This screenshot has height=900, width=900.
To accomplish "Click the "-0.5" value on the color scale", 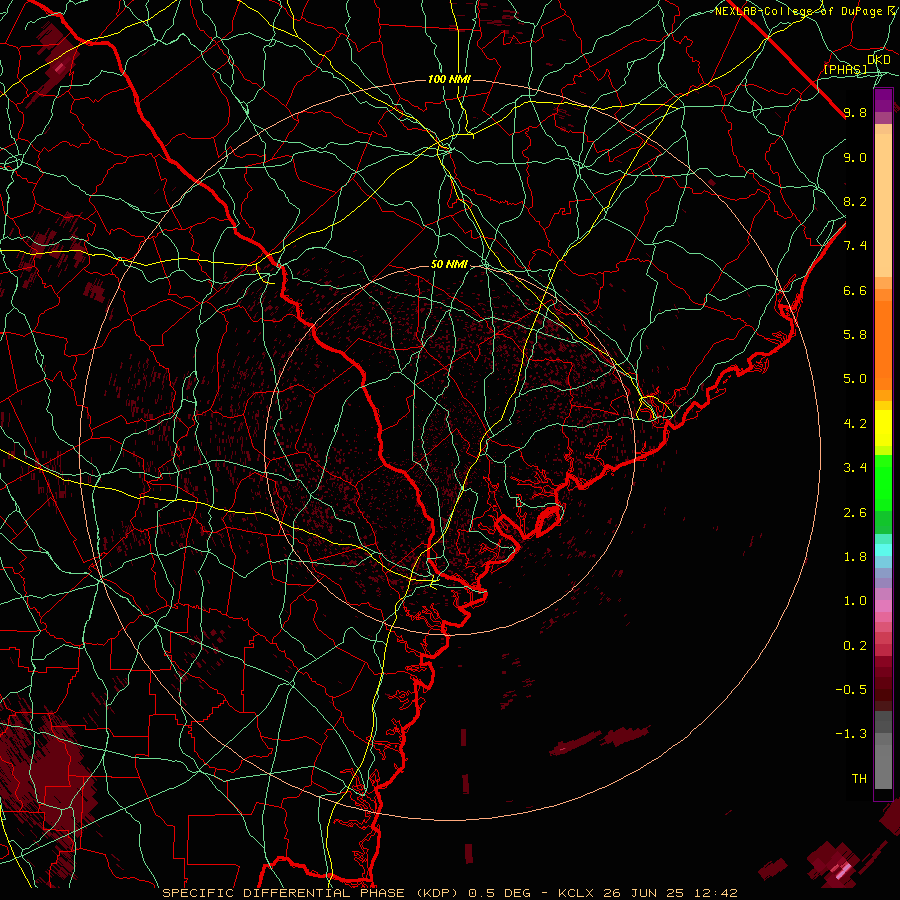I will pyautogui.click(x=851, y=690).
